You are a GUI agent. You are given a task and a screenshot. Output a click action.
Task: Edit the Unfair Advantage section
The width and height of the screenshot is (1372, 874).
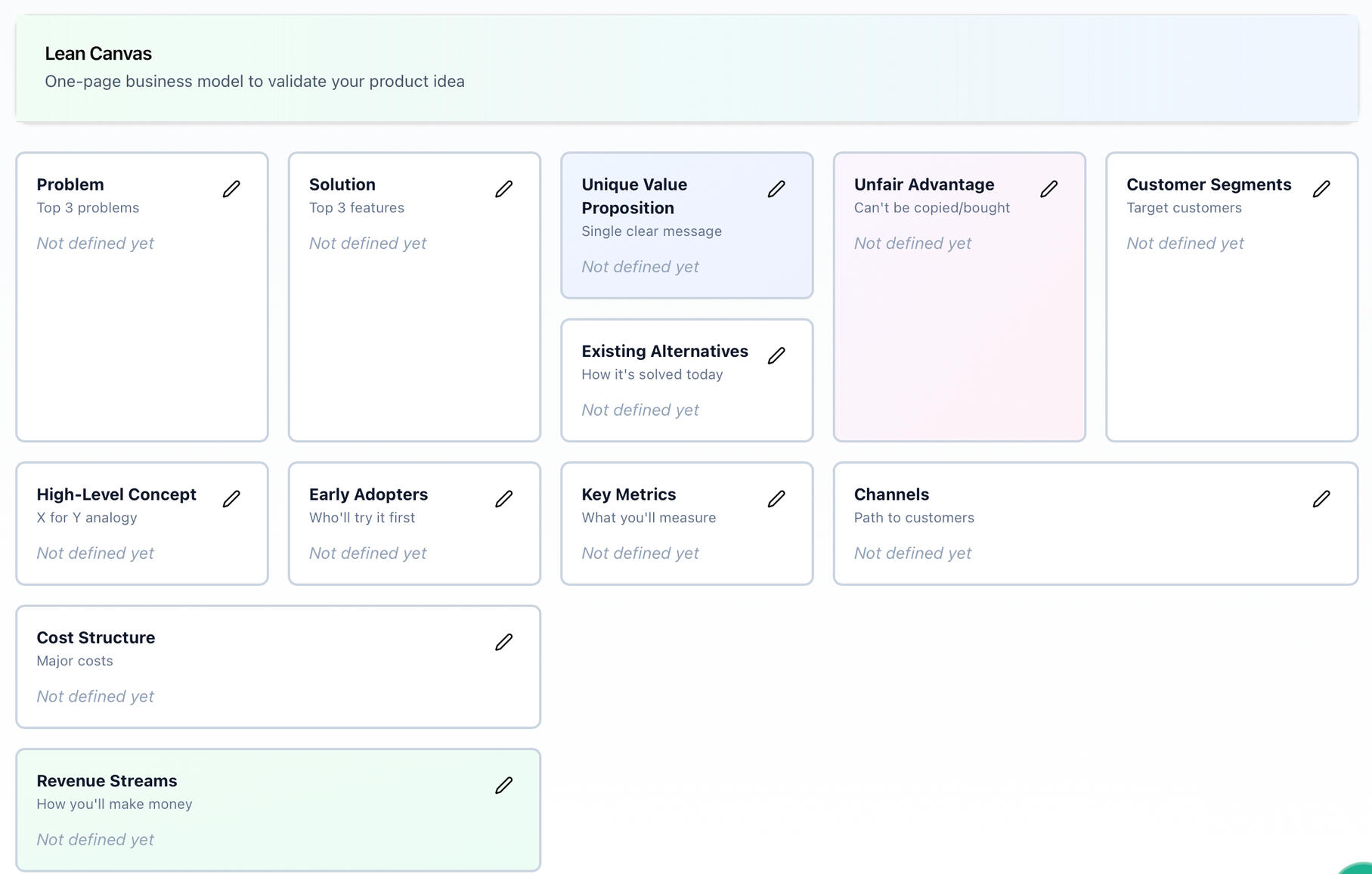tap(1048, 188)
